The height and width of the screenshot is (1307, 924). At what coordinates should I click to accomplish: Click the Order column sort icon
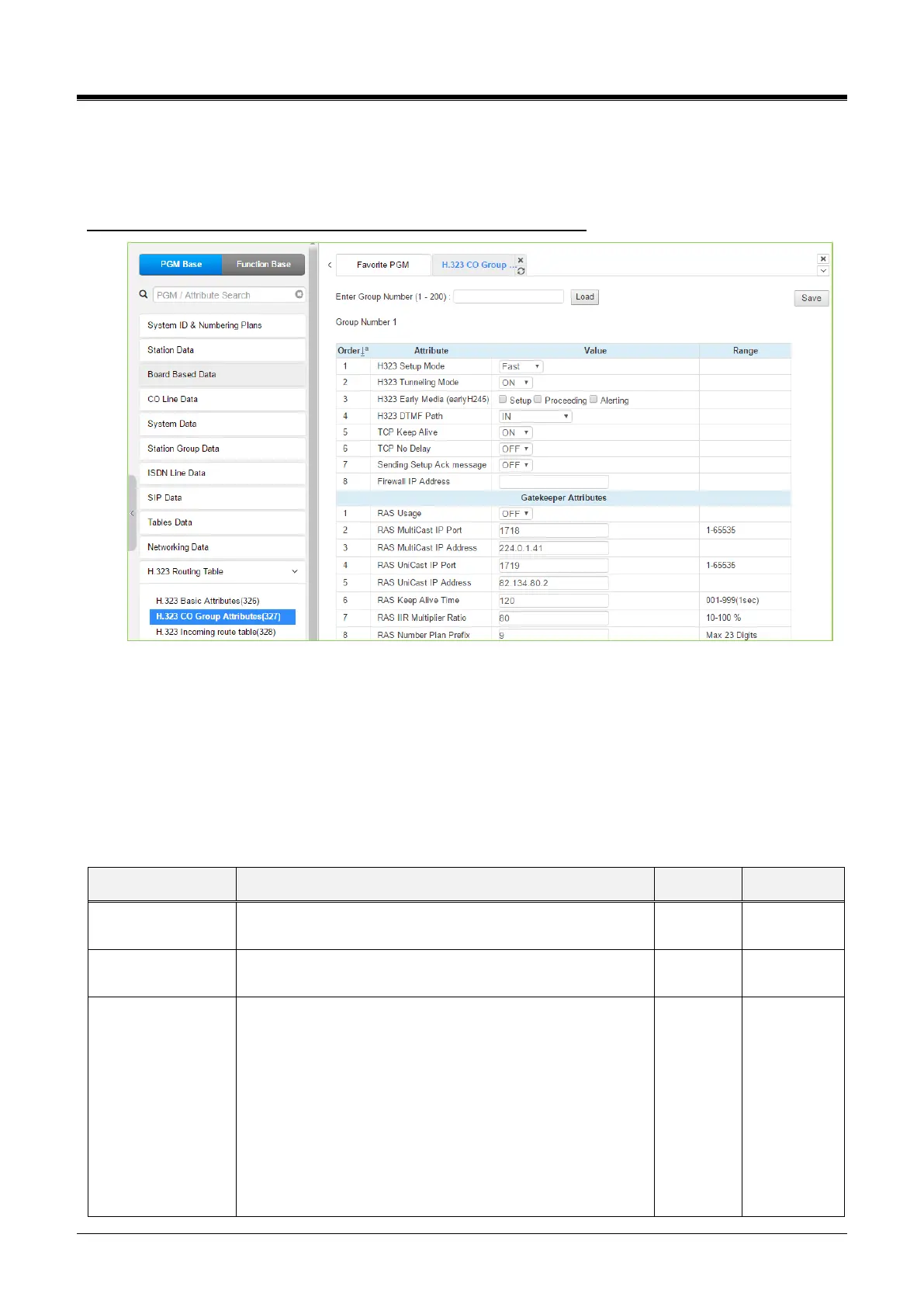364,351
